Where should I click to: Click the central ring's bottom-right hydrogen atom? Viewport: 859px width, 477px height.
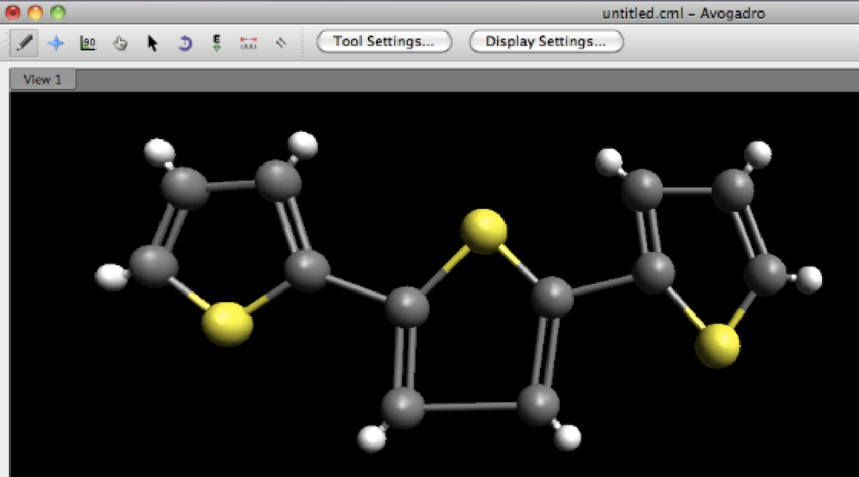click(568, 435)
